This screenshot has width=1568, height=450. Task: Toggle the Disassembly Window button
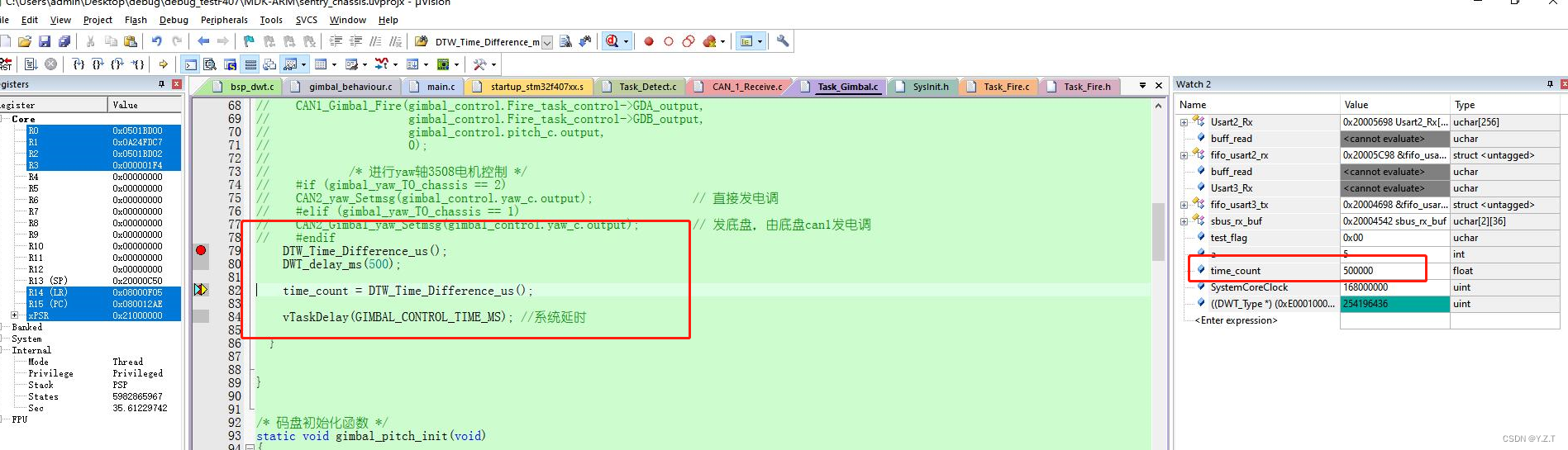pyautogui.click(x=210, y=64)
